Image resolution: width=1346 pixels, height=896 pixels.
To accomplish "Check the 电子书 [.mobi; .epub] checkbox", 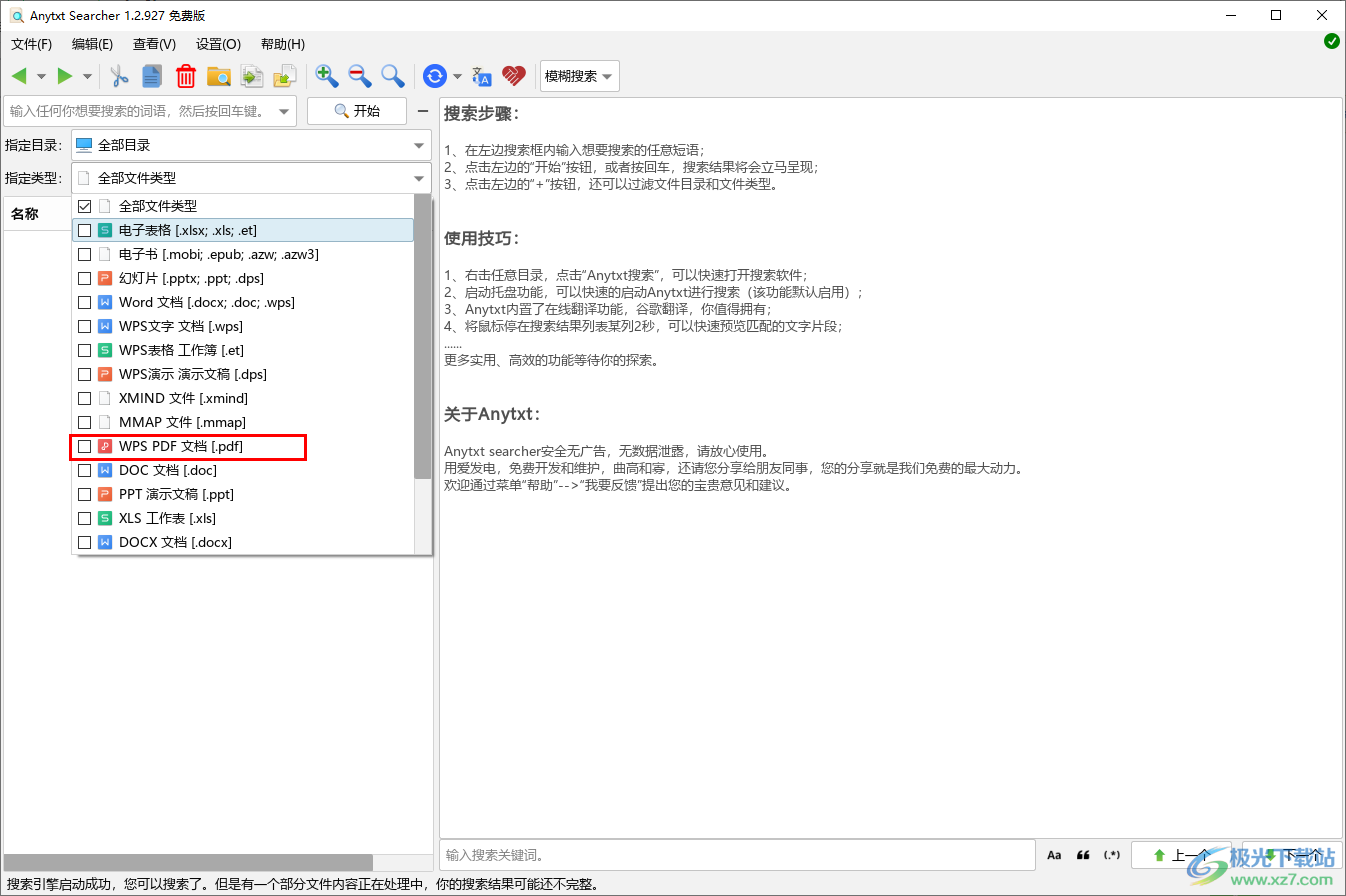I will pos(85,254).
